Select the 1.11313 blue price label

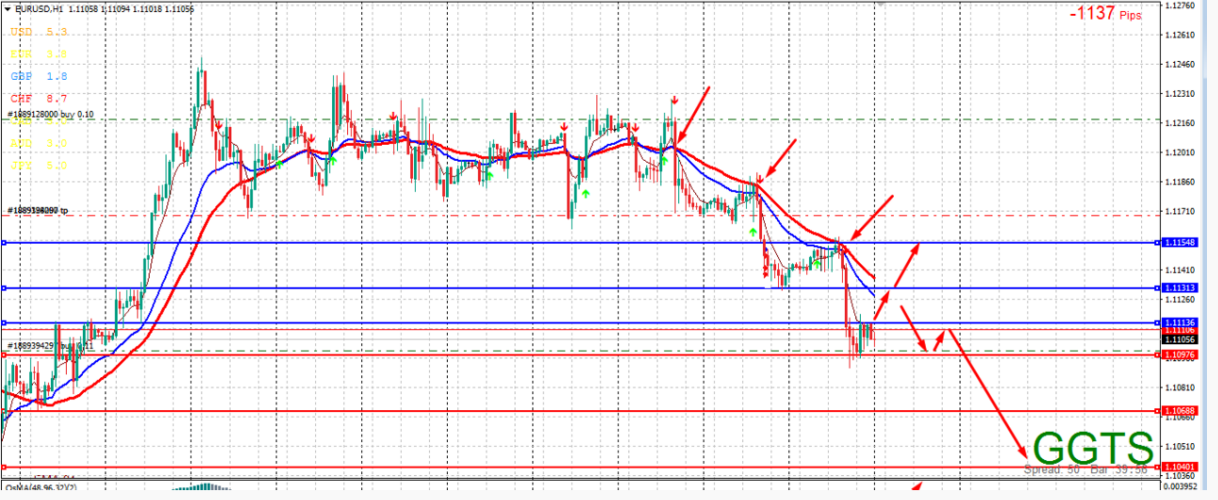1181,288
